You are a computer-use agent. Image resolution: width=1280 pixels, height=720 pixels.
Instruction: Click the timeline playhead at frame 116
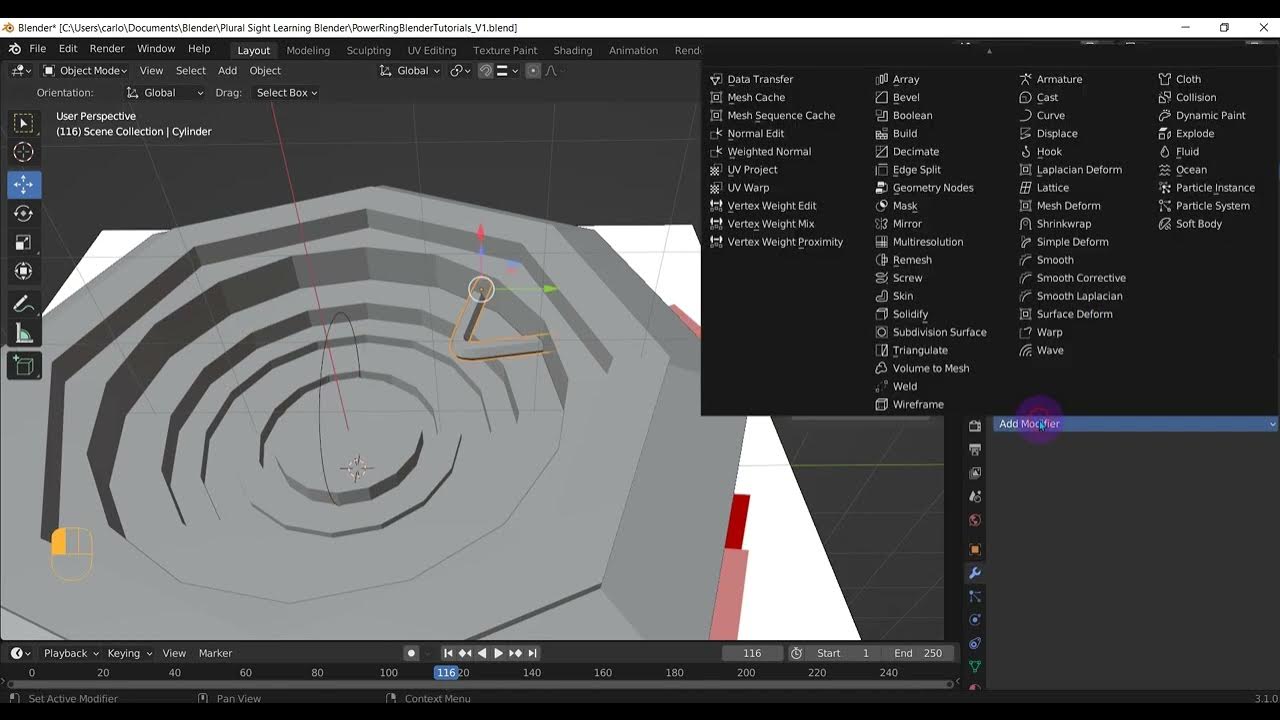(x=446, y=673)
